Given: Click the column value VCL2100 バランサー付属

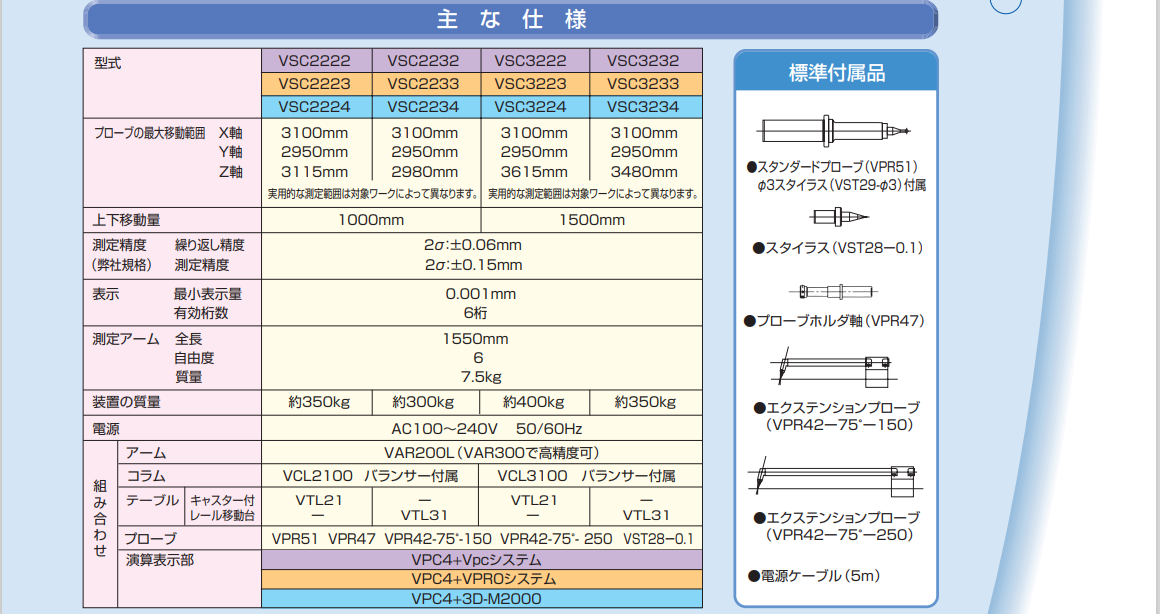Looking at the screenshot, I should pyautogui.click(x=371, y=476).
